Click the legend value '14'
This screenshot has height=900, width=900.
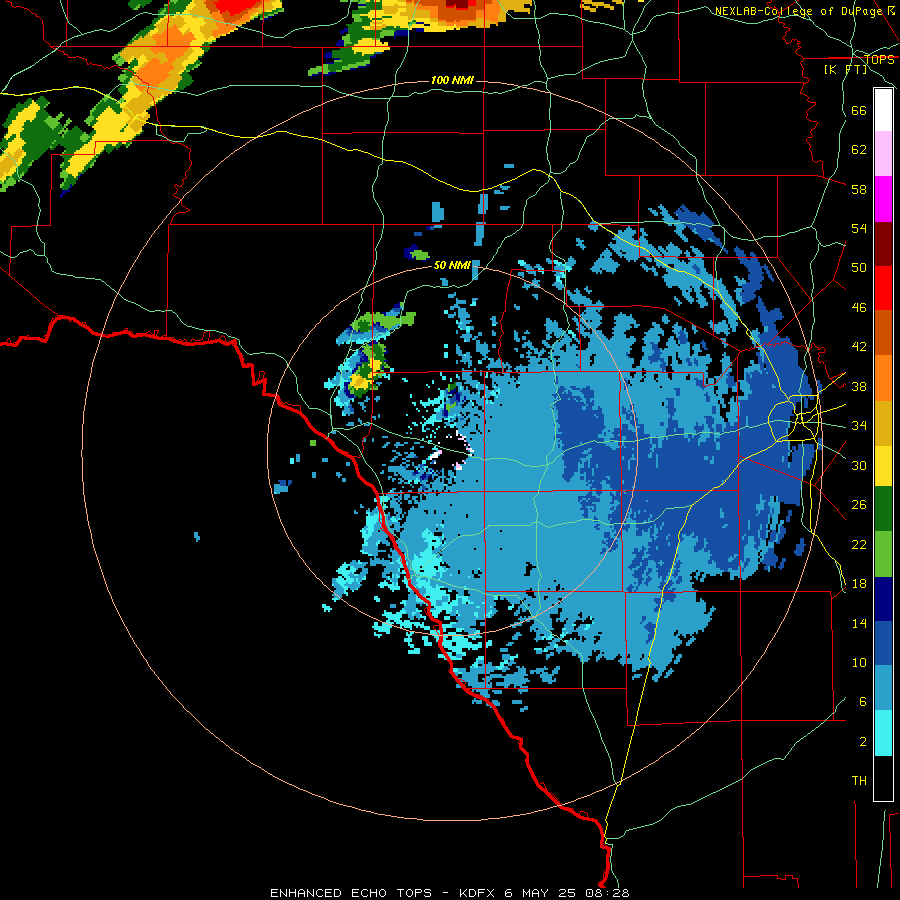(x=859, y=623)
